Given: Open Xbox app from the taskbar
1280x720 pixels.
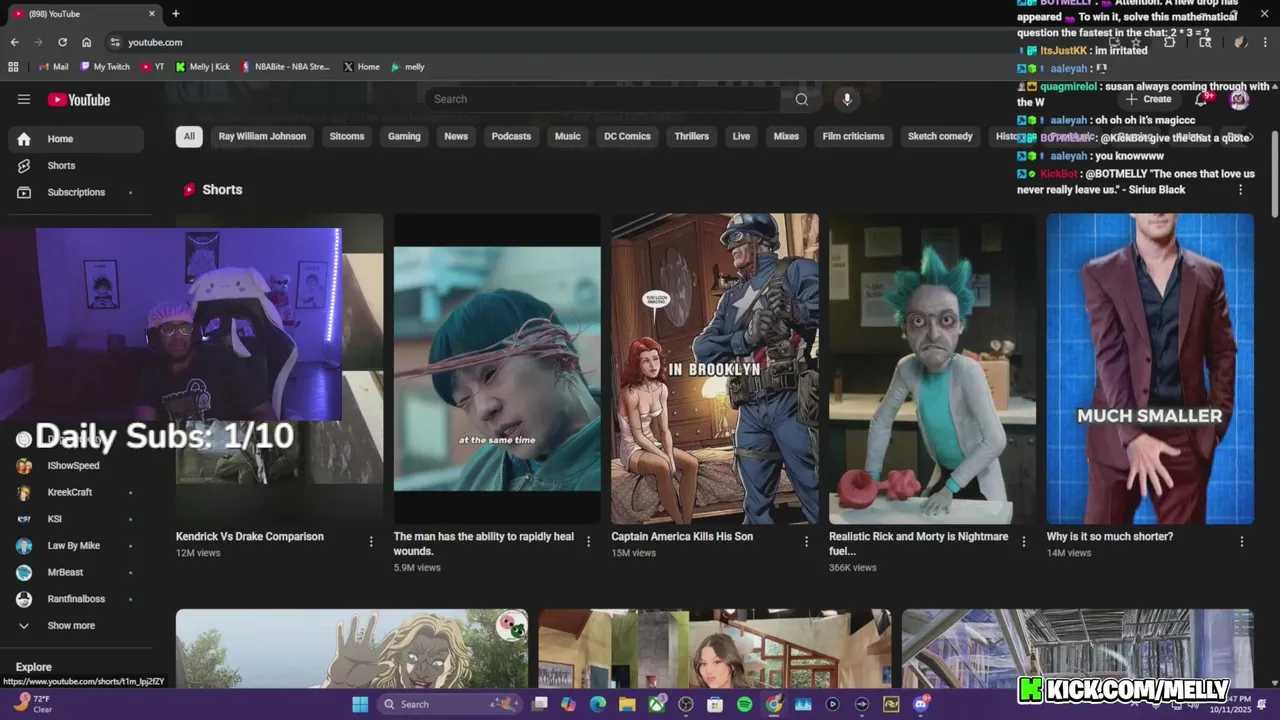Looking at the screenshot, I should pos(656,704).
